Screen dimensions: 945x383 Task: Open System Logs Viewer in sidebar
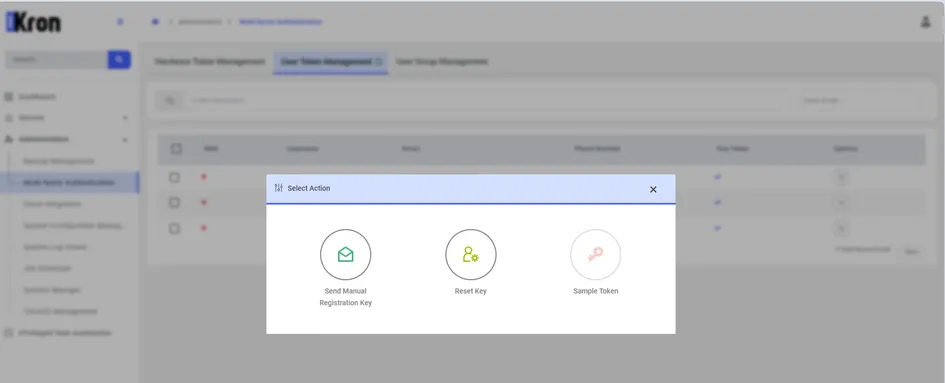click(x=55, y=247)
